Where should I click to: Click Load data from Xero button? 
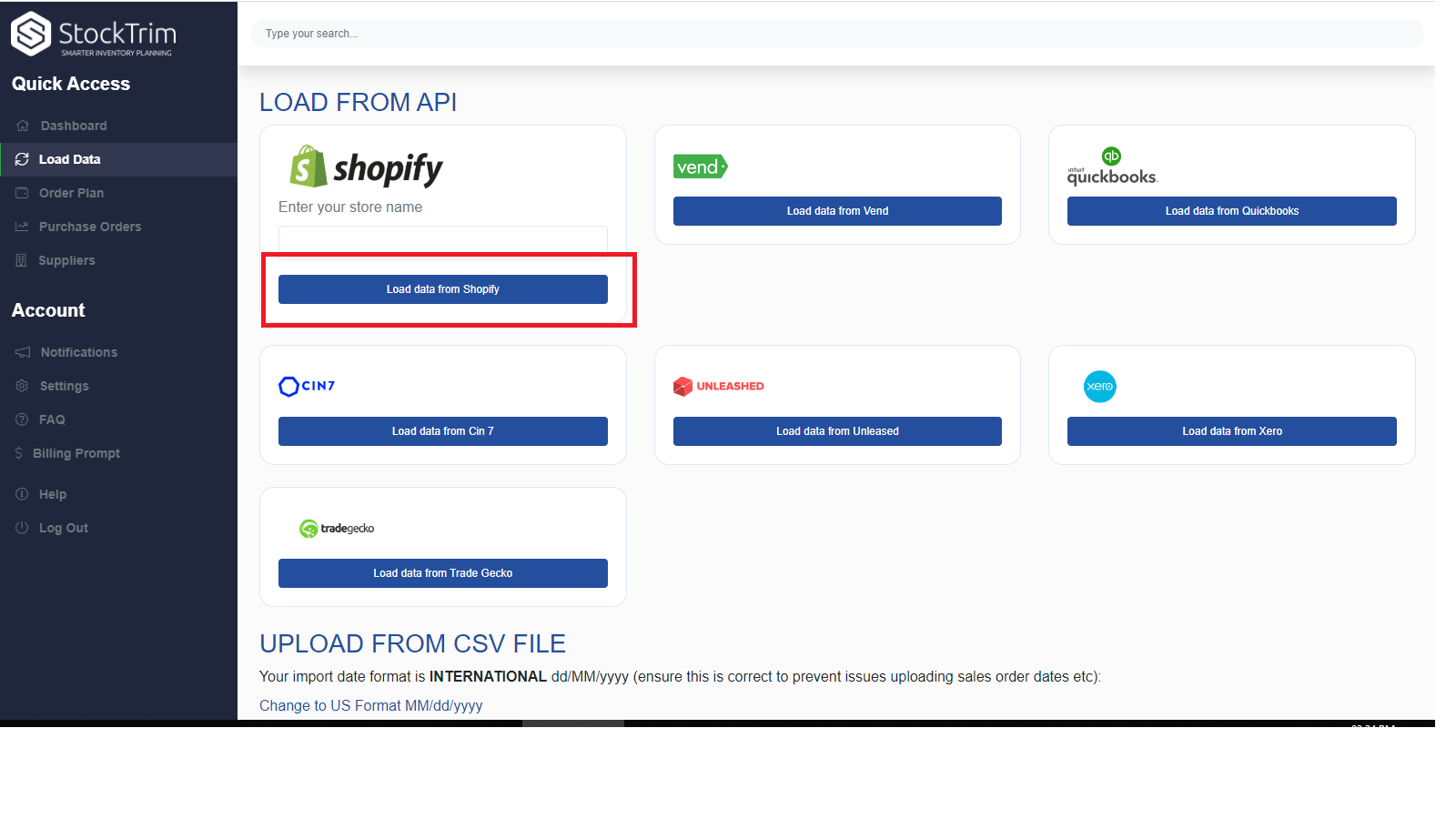[x=1232, y=431]
